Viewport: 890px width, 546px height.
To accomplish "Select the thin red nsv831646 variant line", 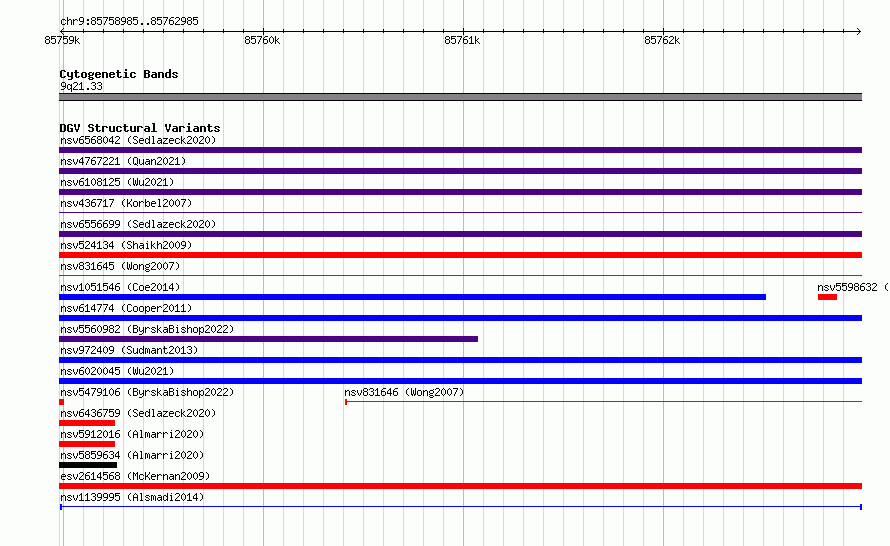I will click(603, 402).
